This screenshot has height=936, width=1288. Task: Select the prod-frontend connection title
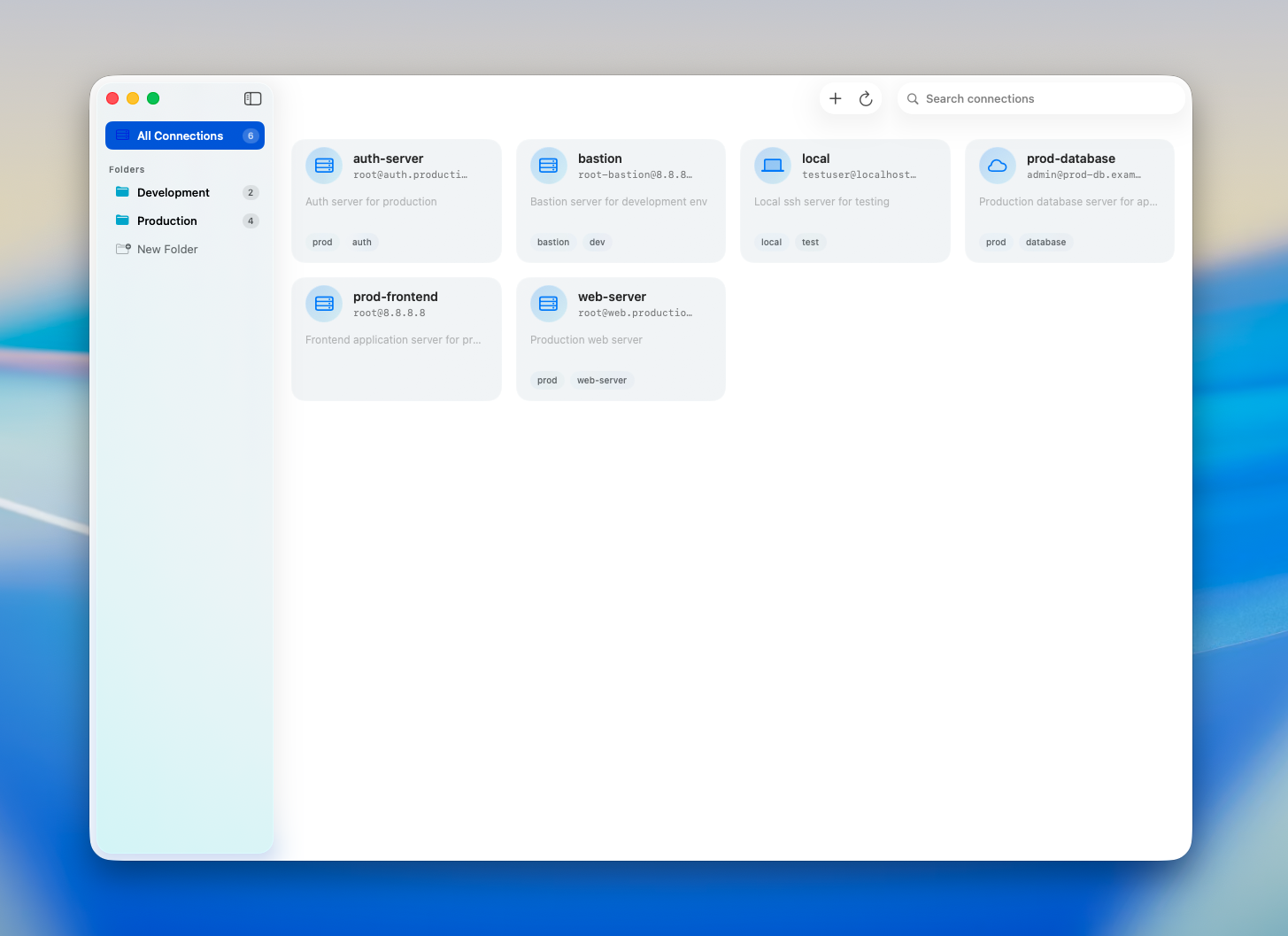pos(396,297)
